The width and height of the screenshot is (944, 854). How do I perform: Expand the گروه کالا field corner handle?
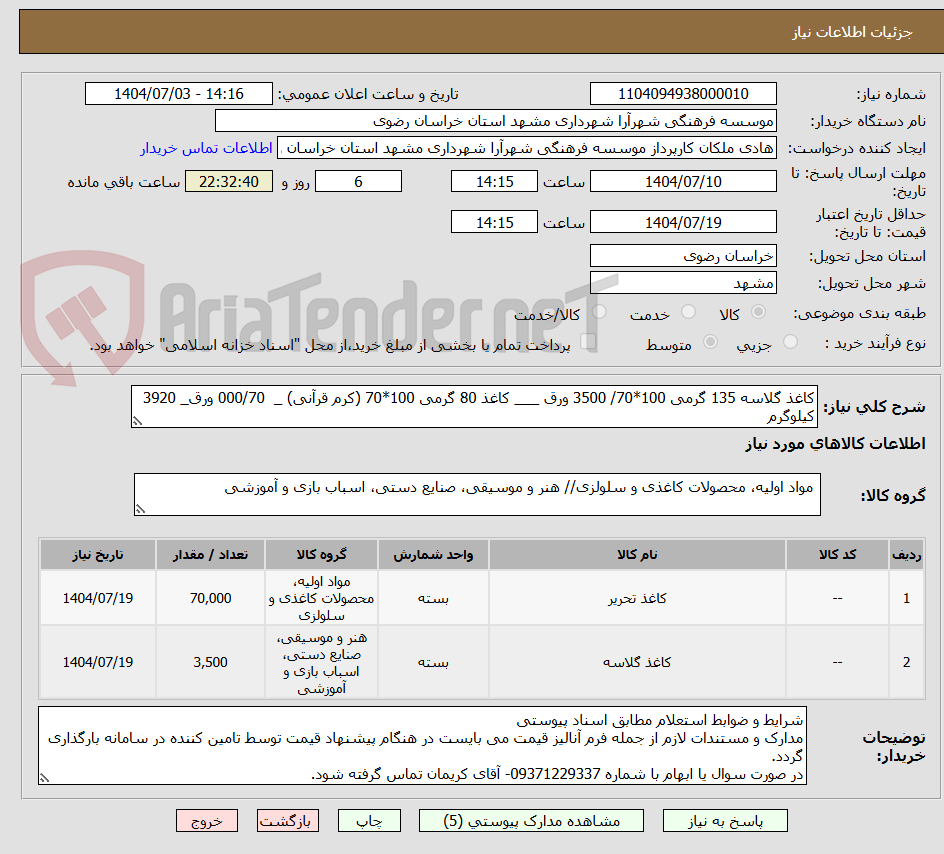(140, 507)
